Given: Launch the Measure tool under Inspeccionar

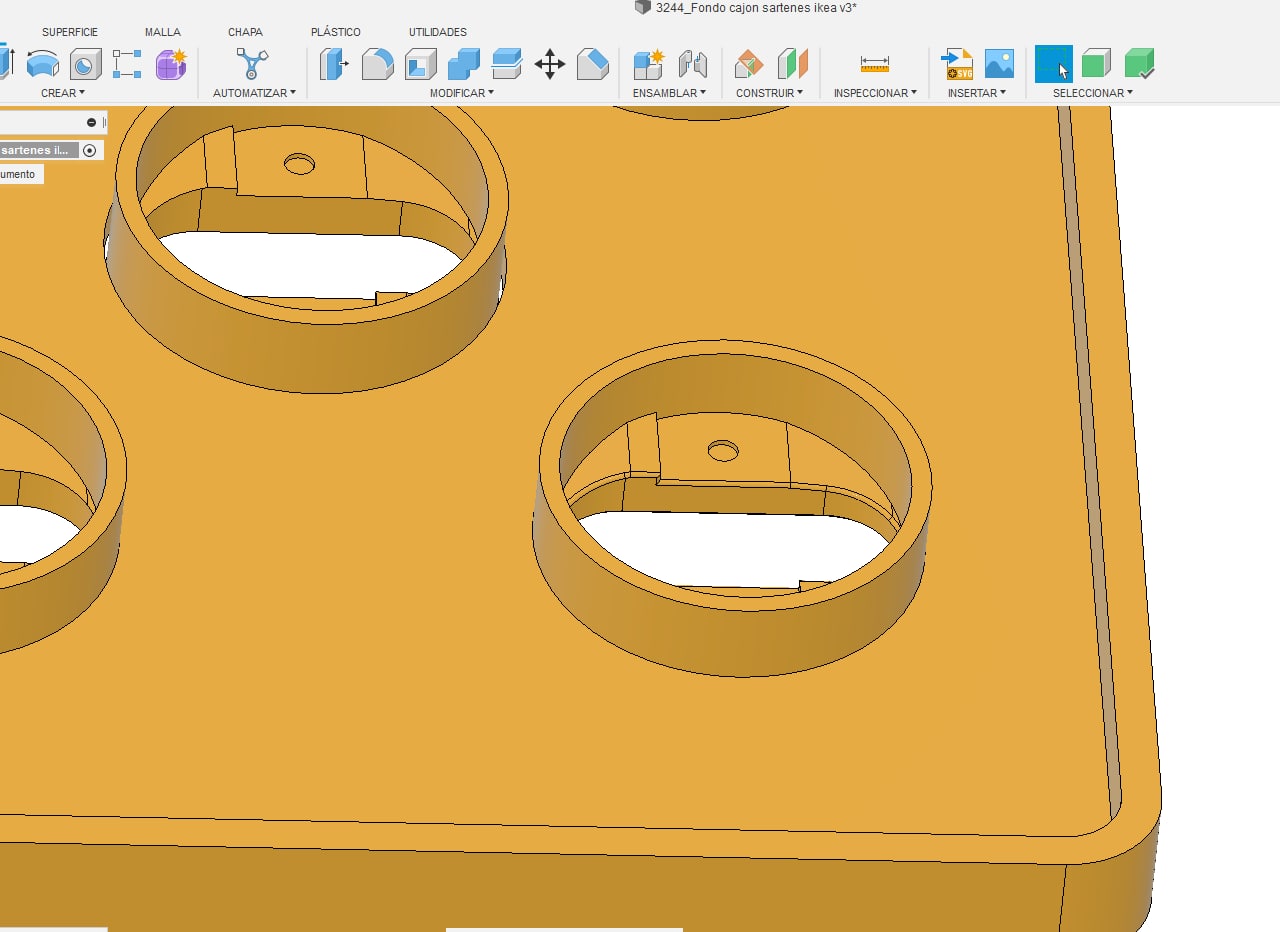Looking at the screenshot, I should click(x=874, y=64).
